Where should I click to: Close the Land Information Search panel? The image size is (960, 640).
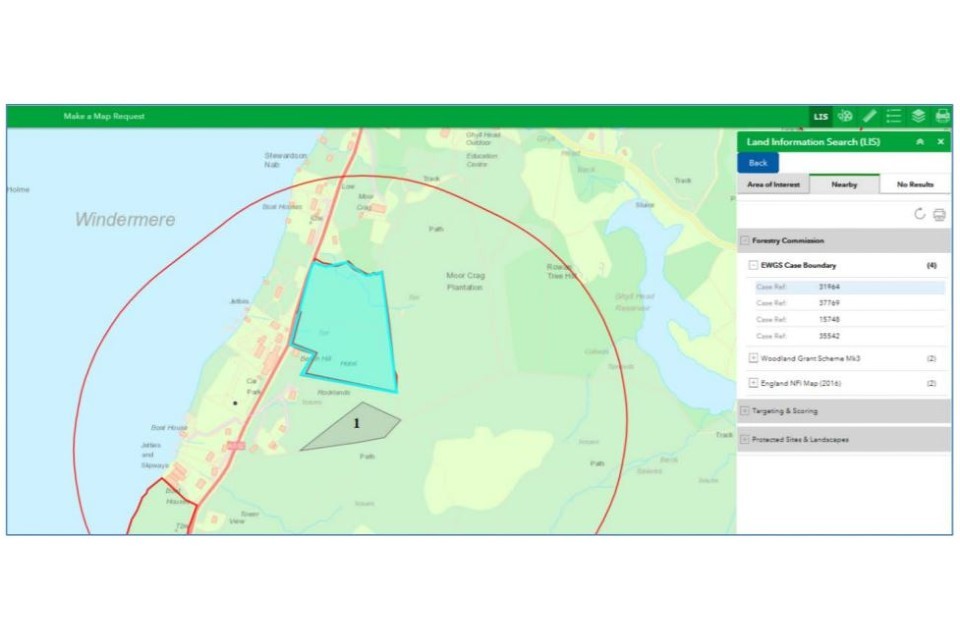(x=941, y=142)
